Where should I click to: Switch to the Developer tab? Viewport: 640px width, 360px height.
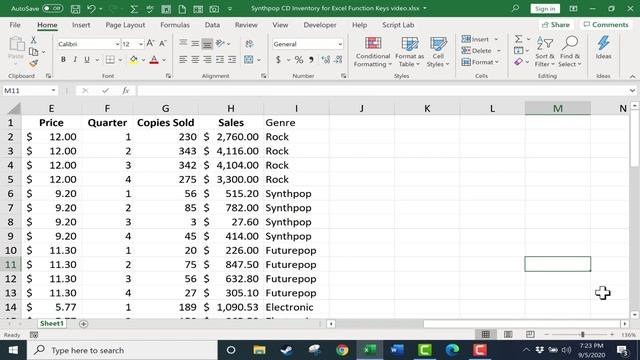(x=320, y=25)
